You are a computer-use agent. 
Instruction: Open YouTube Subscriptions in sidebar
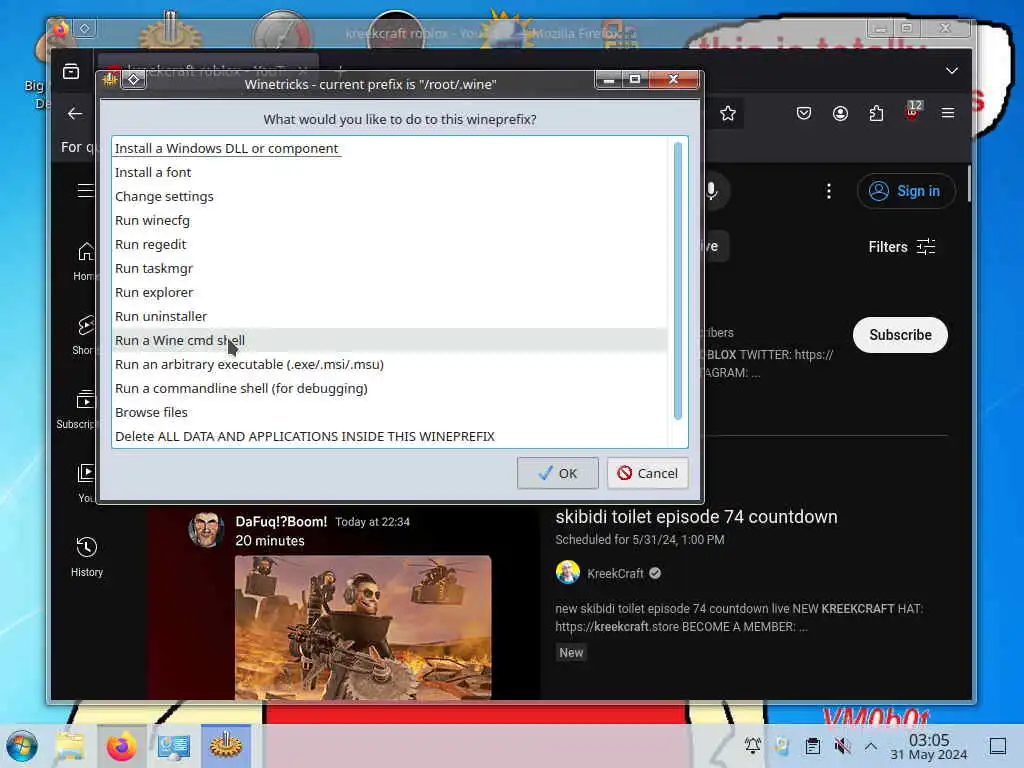77,409
